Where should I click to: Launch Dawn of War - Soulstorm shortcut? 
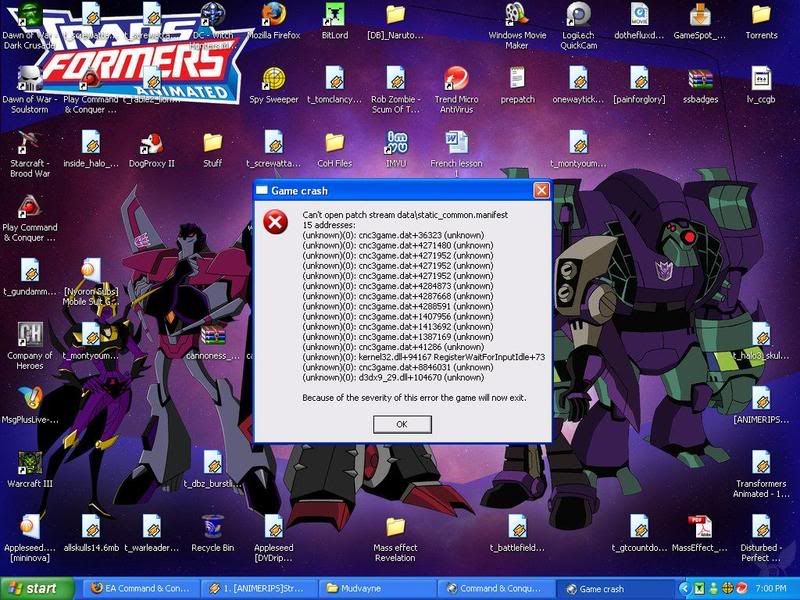point(30,79)
